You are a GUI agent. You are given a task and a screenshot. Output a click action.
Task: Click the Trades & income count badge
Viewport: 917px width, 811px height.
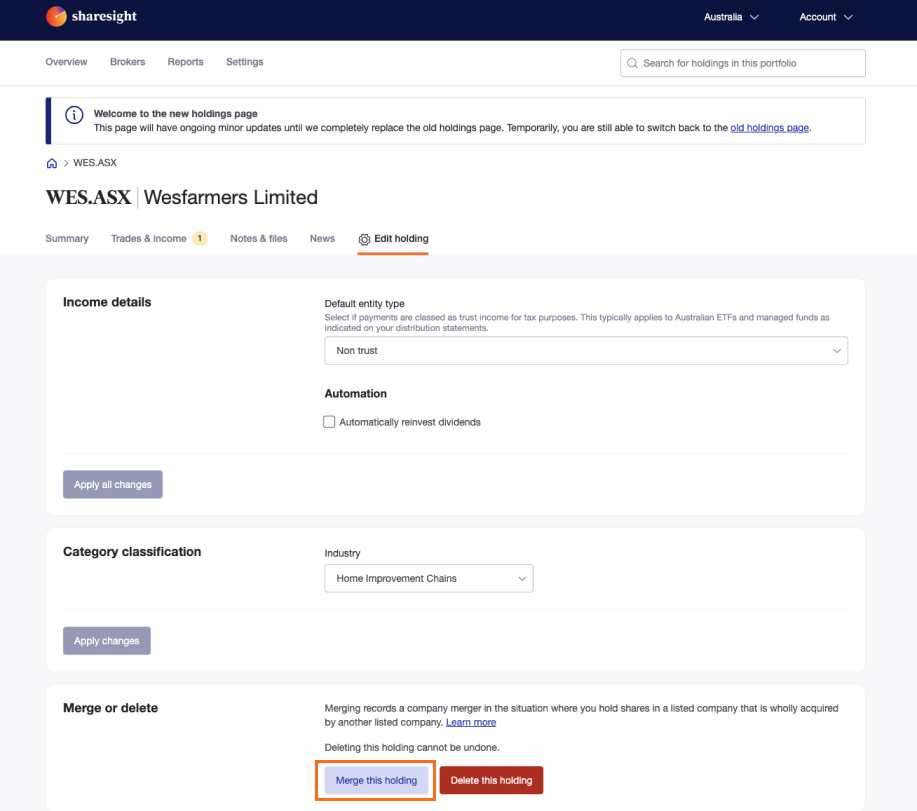[200, 239]
